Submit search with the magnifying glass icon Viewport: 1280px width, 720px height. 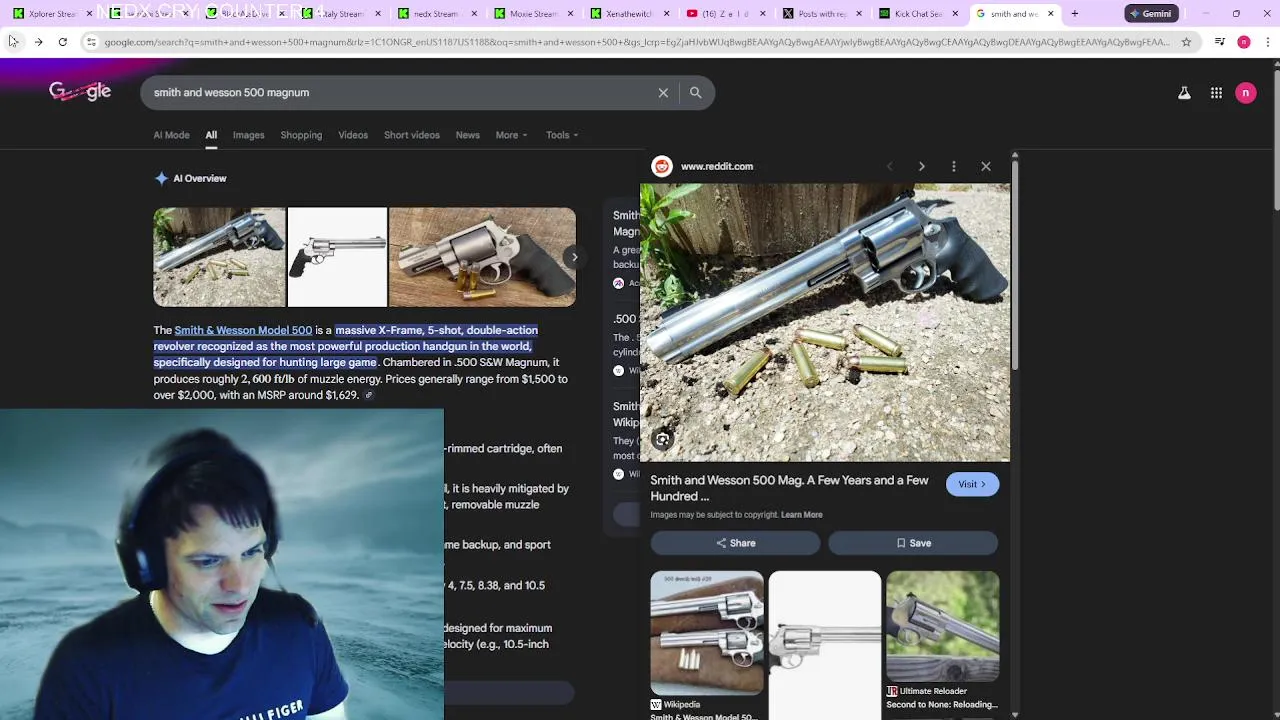[695, 92]
